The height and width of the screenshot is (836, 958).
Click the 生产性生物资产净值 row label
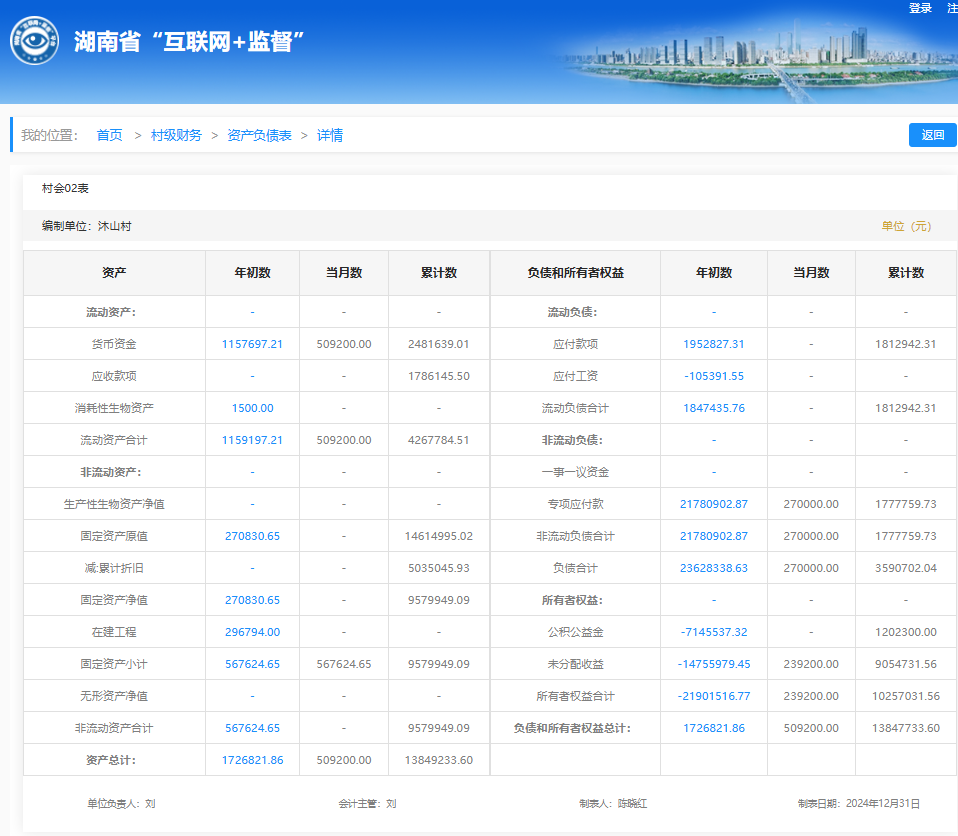tap(114, 504)
